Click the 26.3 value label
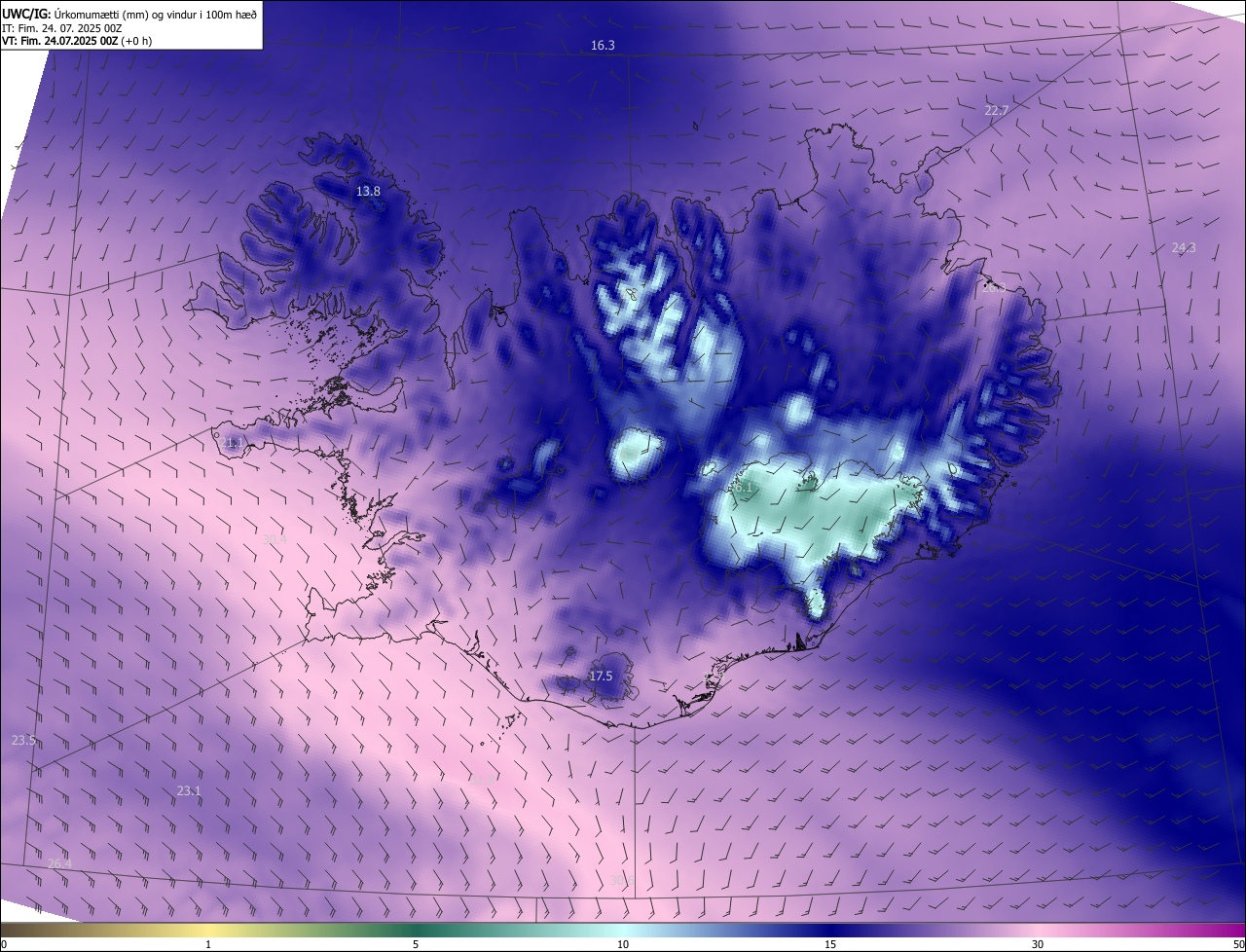Image resolution: width=1246 pixels, height=952 pixels. click(994, 287)
